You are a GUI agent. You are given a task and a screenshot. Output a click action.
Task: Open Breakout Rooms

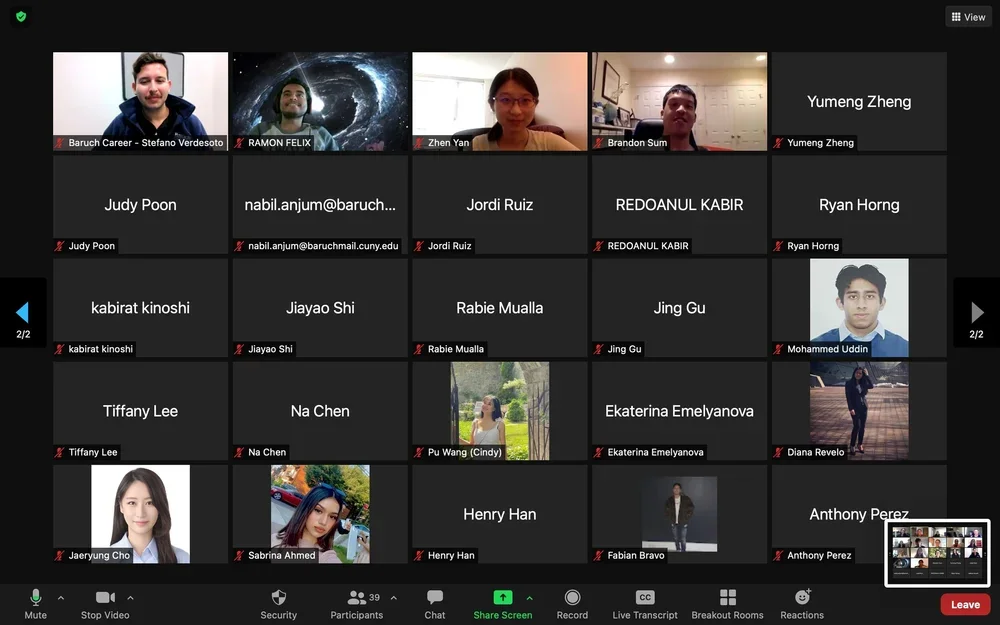tap(728, 604)
